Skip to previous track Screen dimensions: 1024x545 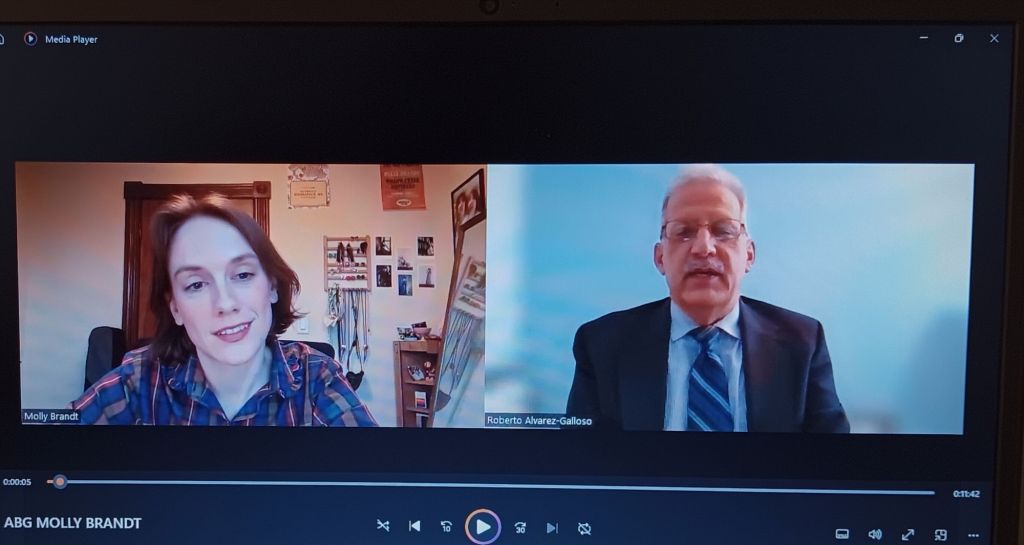coord(414,526)
